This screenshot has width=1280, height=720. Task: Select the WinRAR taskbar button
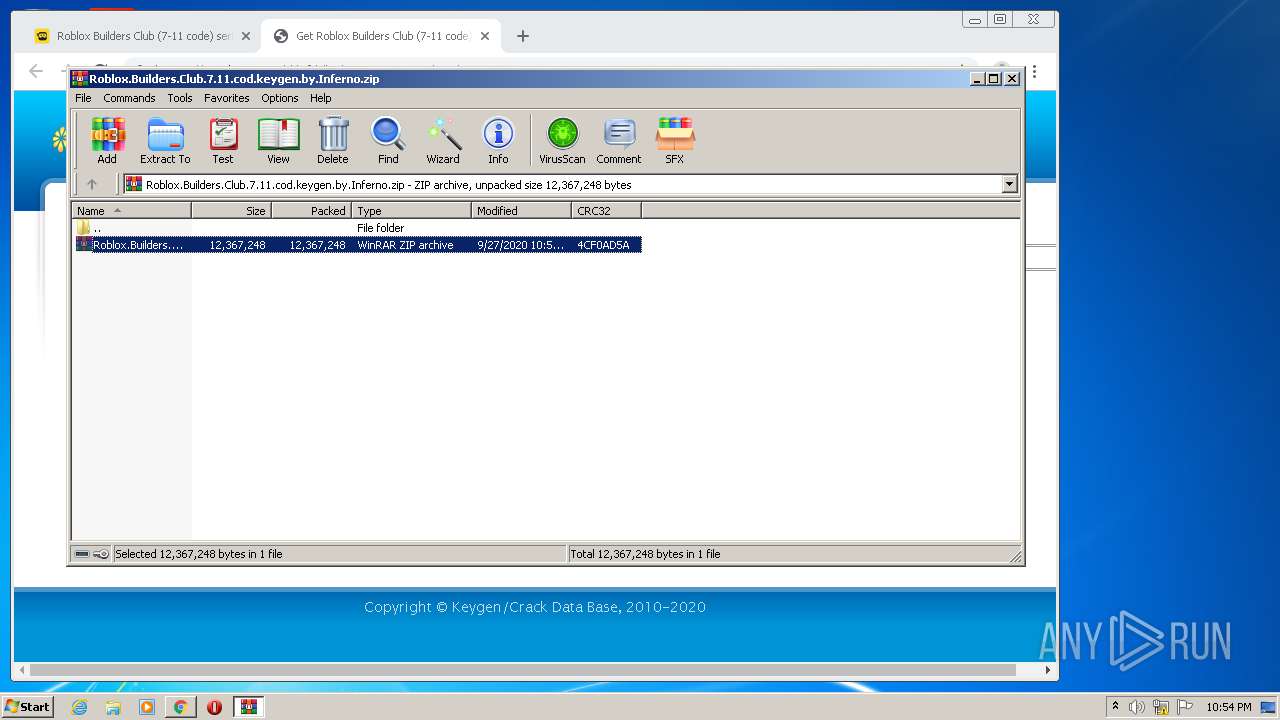(x=248, y=707)
